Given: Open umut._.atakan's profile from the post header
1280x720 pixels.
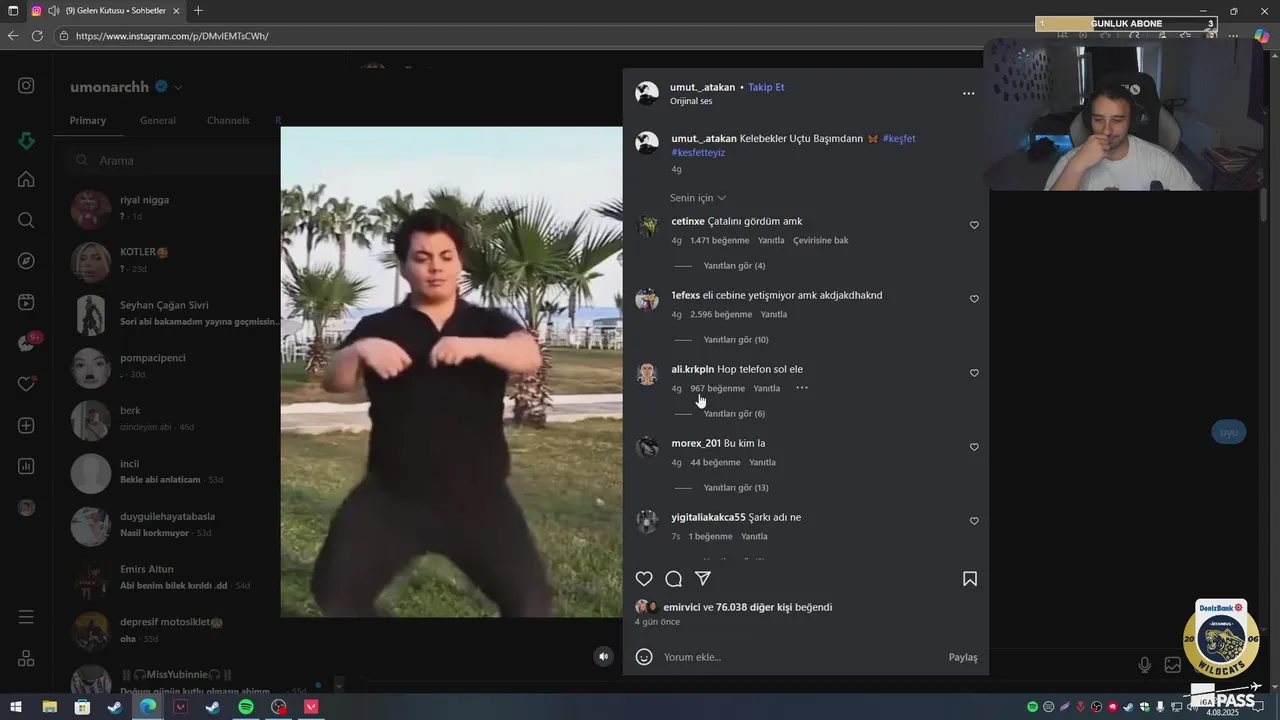Looking at the screenshot, I should tap(702, 87).
